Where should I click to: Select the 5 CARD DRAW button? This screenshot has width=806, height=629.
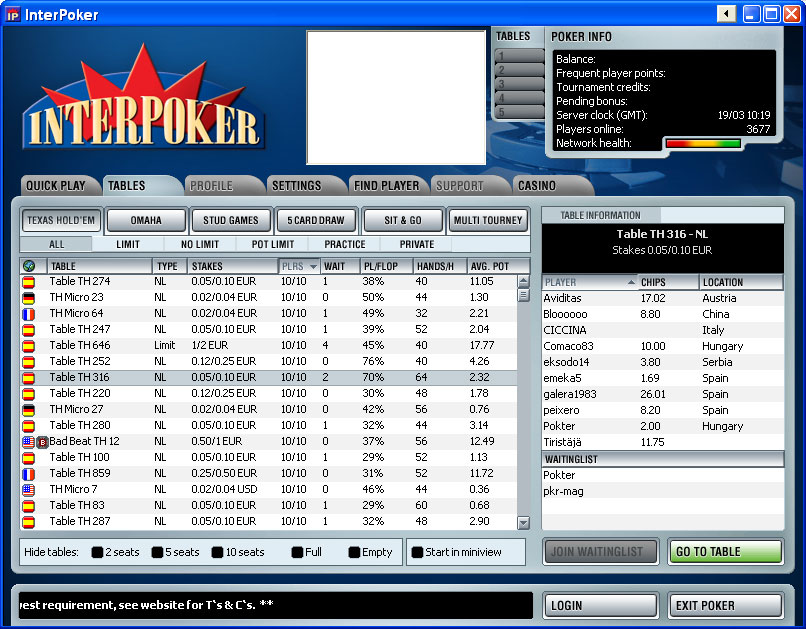click(x=316, y=220)
